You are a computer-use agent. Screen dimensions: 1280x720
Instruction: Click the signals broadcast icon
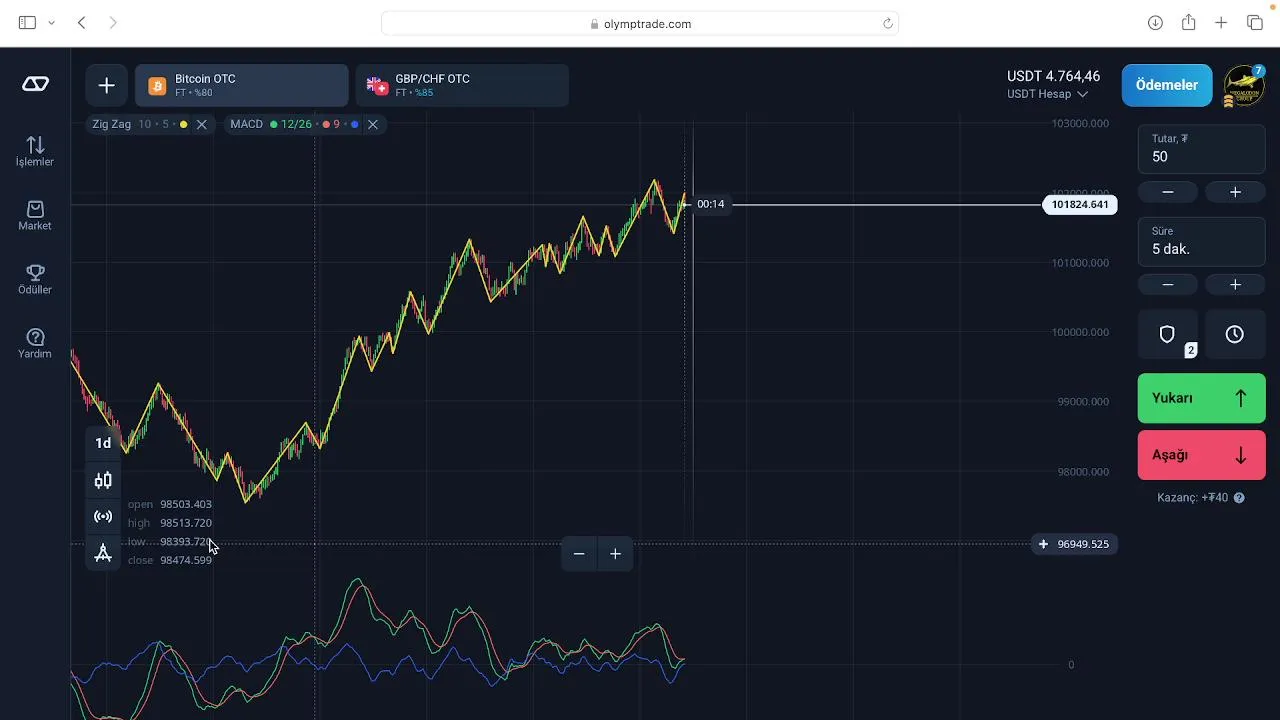[103, 517]
